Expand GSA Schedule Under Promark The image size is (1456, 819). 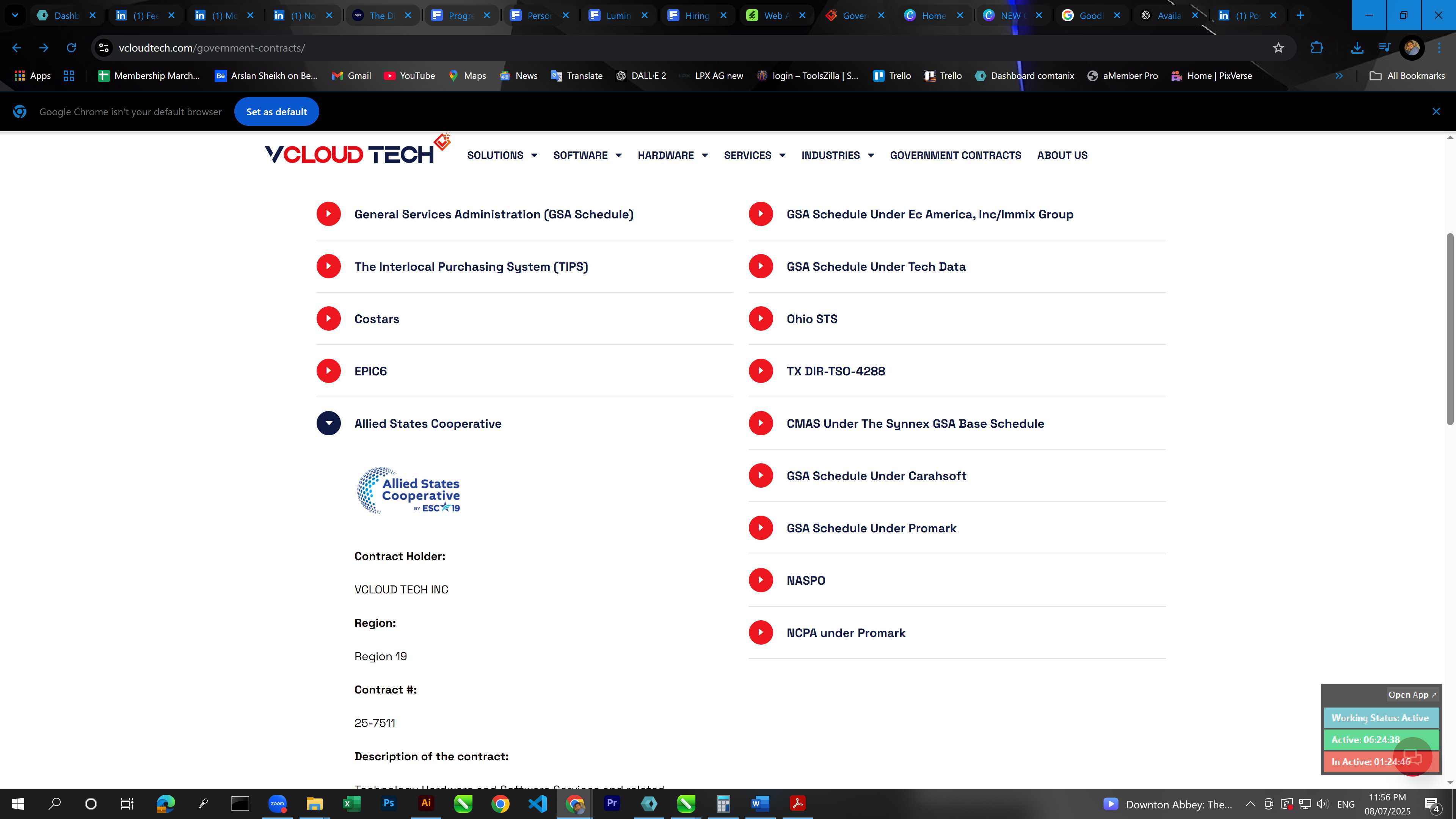[x=957, y=528]
